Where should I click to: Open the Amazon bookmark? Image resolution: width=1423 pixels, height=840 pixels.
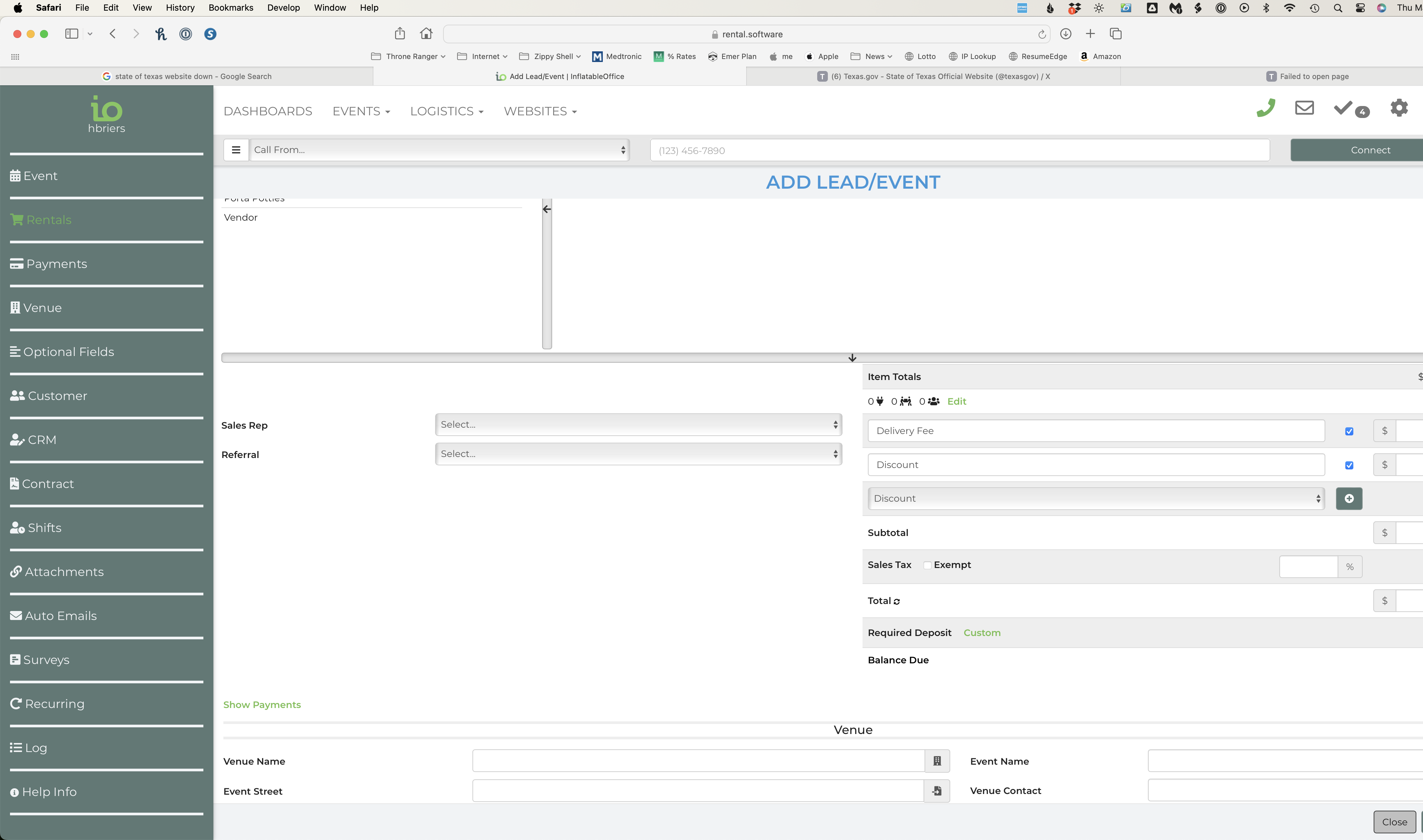1100,57
